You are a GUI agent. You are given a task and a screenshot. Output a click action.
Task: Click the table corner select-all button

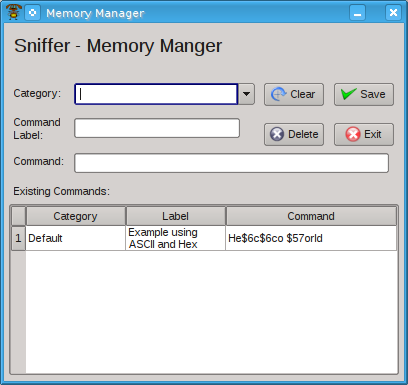19,216
